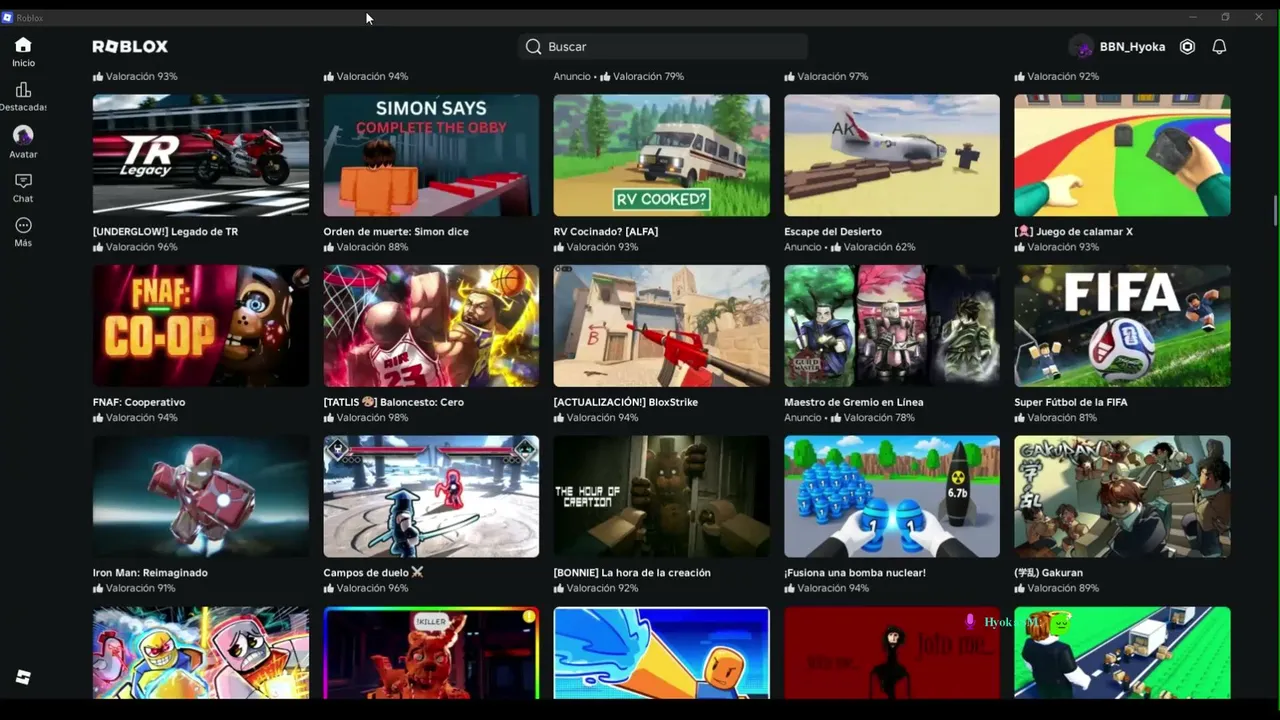The height and width of the screenshot is (720, 1280).
Task: Open the basketball dunk game thumbnail
Action: (x=431, y=326)
